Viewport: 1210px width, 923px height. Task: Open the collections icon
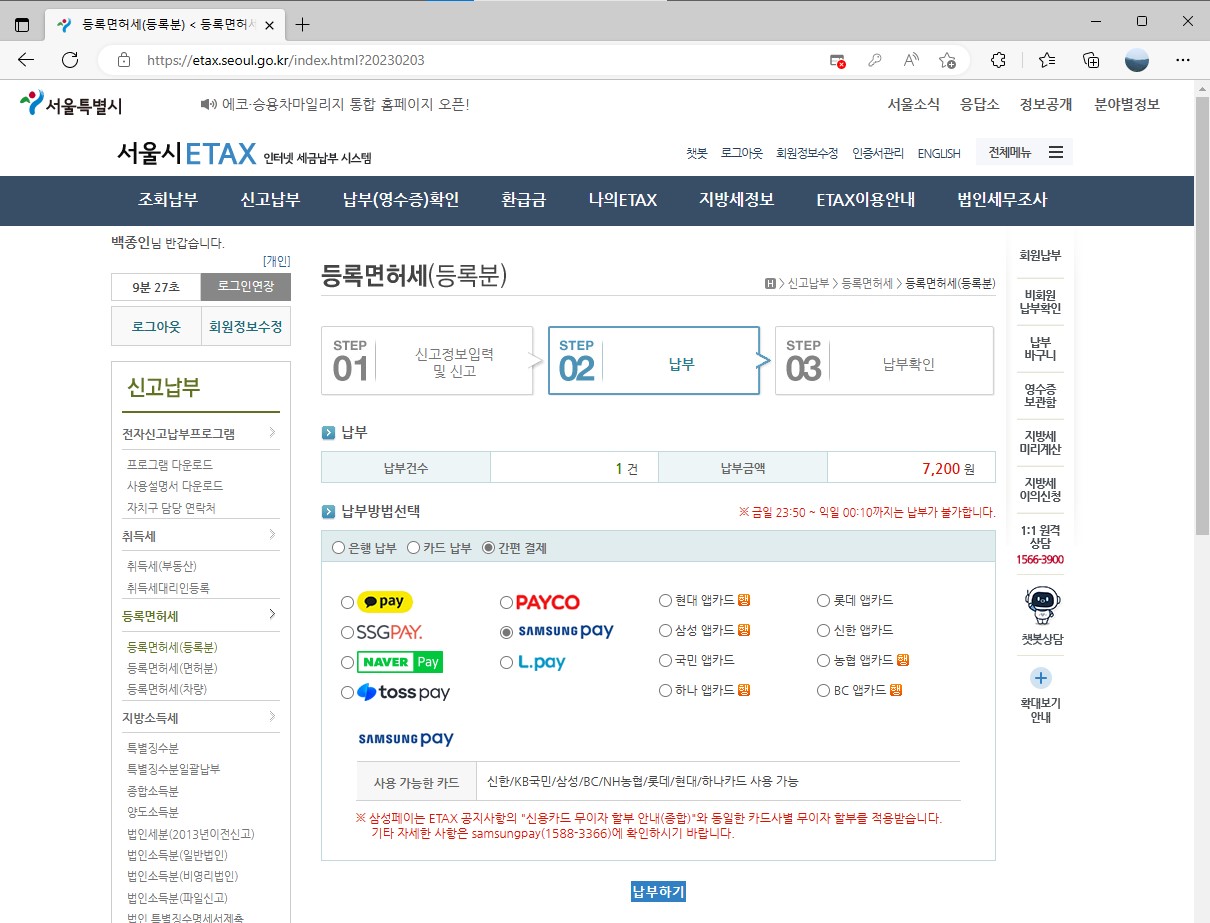click(1092, 60)
